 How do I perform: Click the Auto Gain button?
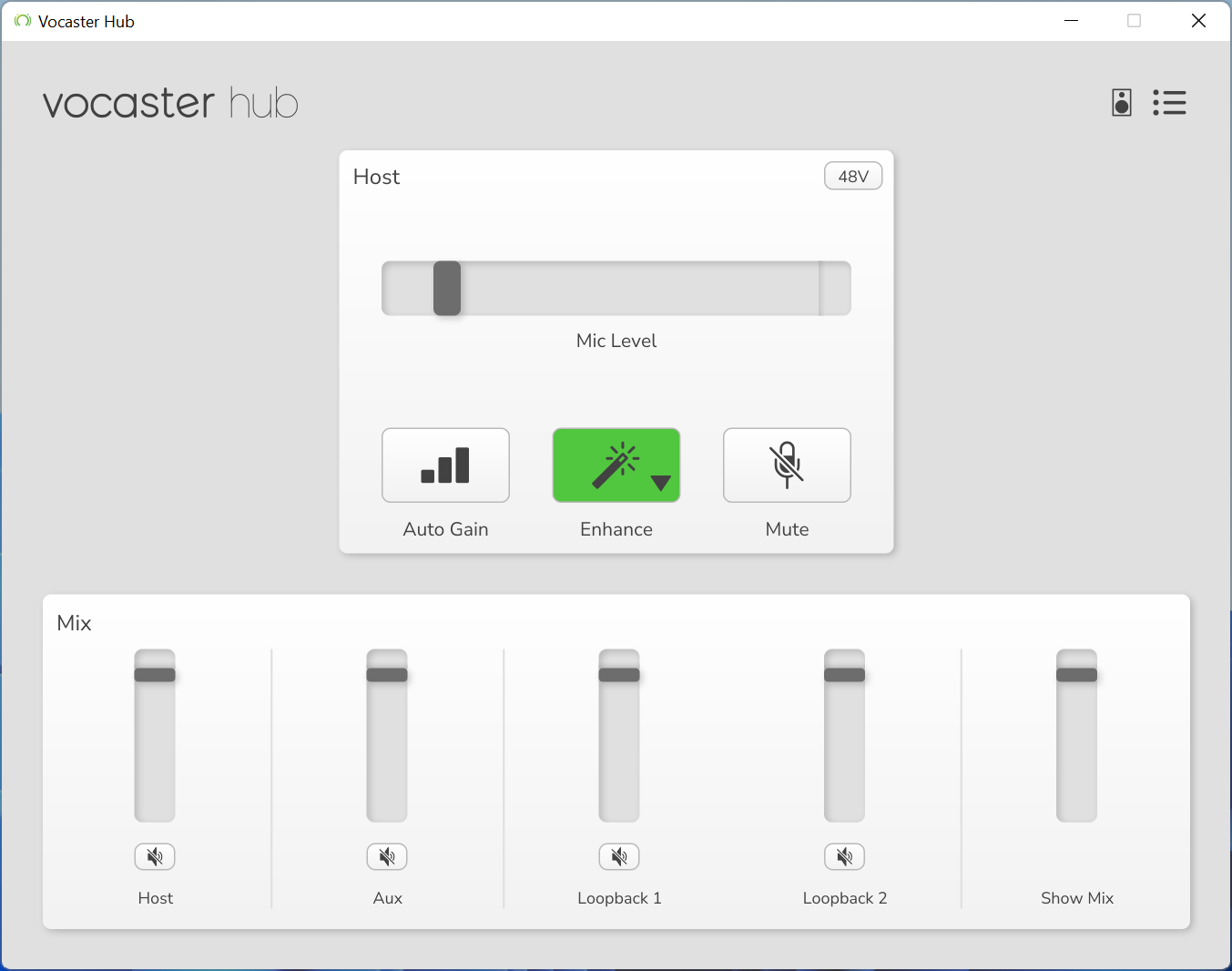point(445,465)
